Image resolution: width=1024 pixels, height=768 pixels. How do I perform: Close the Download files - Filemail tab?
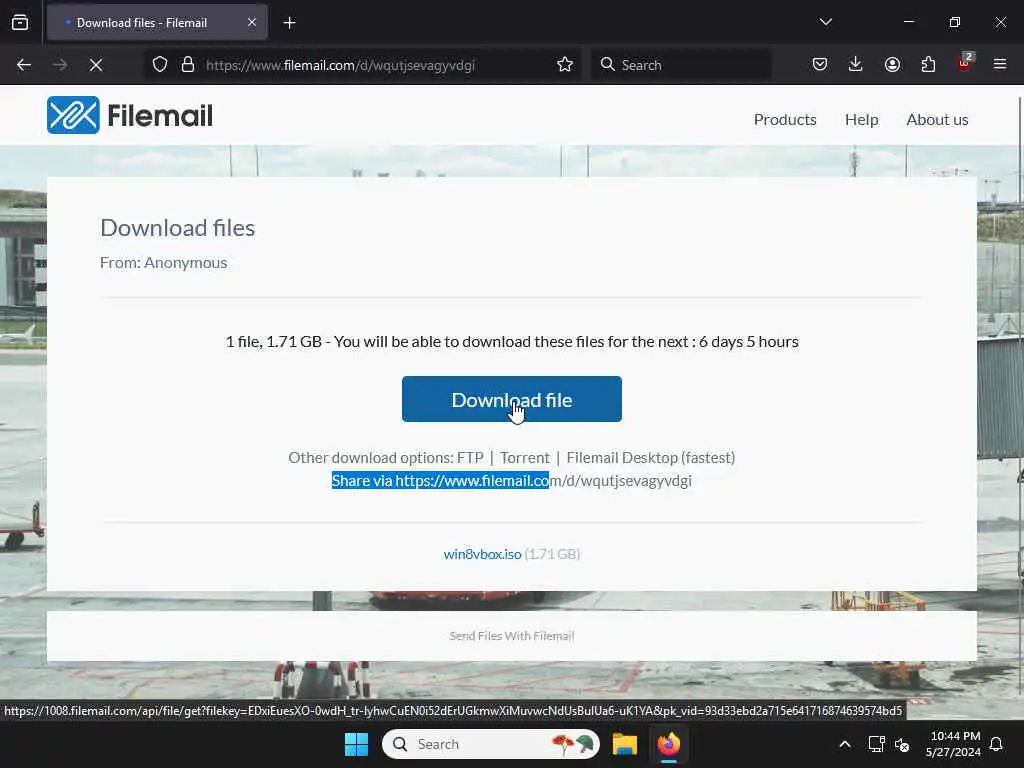click(252, 22)
